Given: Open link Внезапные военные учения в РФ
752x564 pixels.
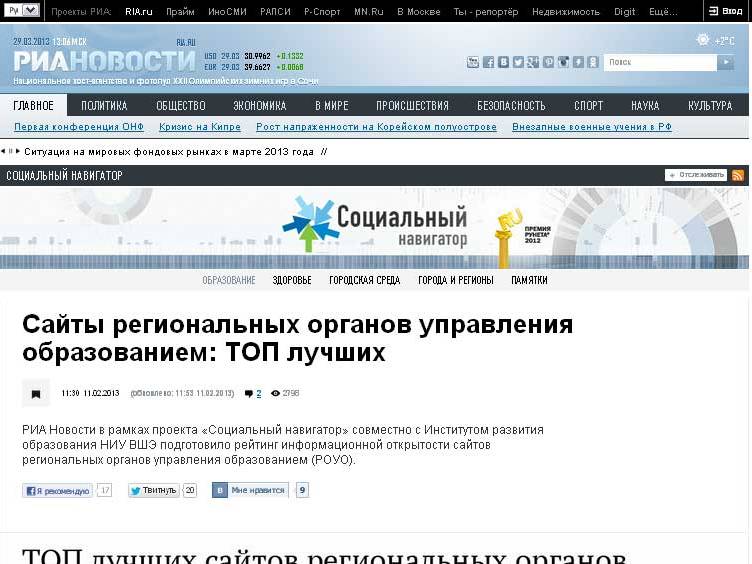Looking at the screenshot, I should click(x=592, y=127).
